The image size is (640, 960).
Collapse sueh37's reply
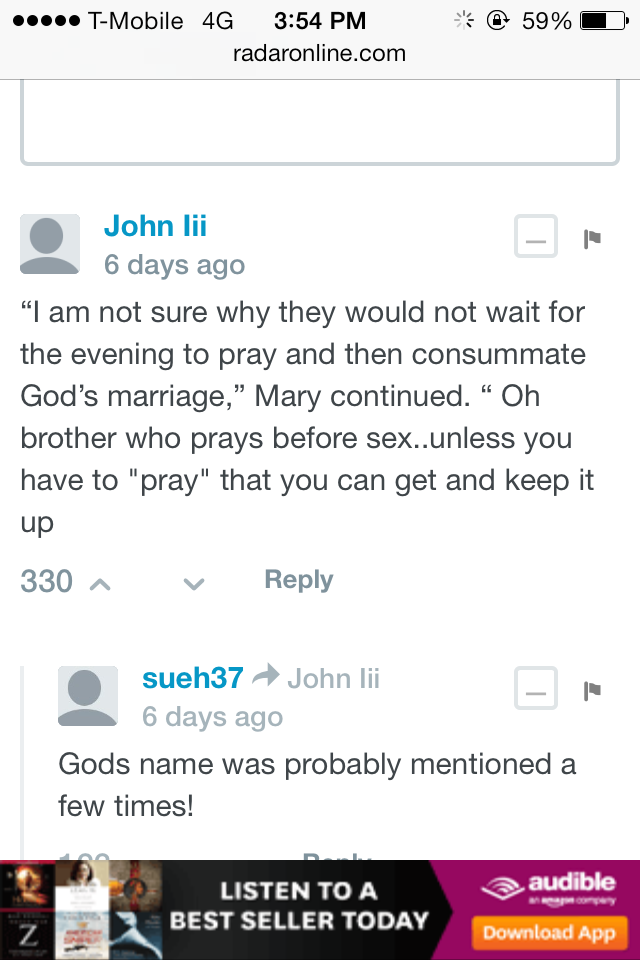pyautogui.click(x=536, y=689)
